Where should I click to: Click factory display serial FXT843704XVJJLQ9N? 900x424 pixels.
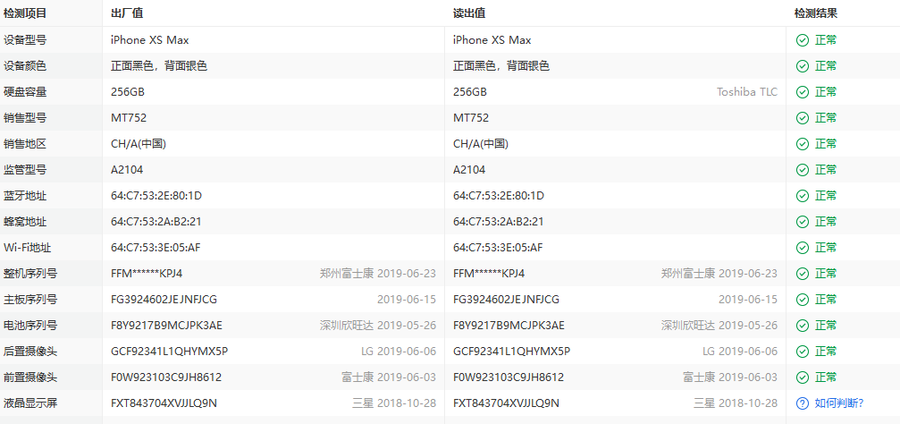[x=164, y=403]
